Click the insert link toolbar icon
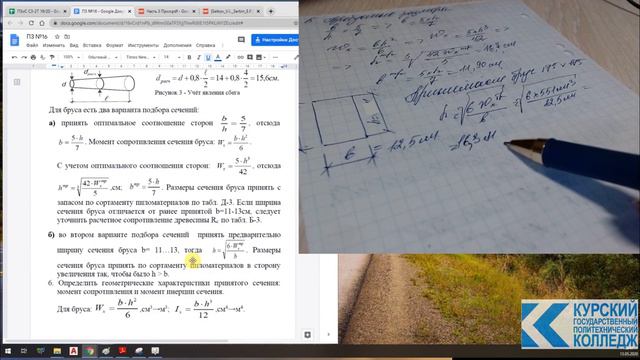 click(x=240, y=58)
